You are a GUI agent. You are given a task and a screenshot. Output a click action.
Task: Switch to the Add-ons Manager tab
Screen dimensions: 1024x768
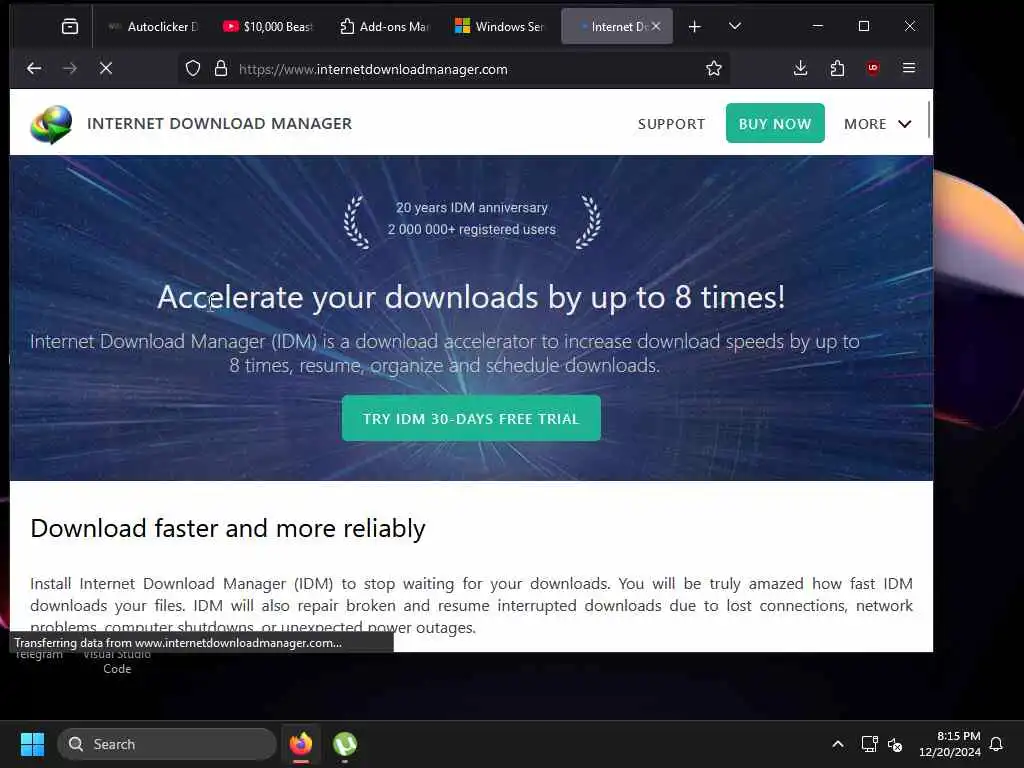(x=384, y=26)
